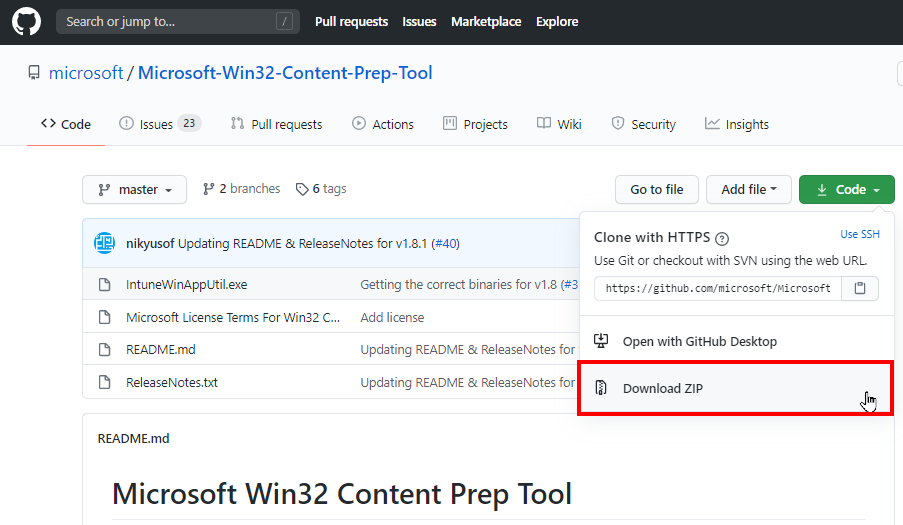Copy clone URL with clipboard icon
The image size is (903, 525).
[x=860, y=288]
